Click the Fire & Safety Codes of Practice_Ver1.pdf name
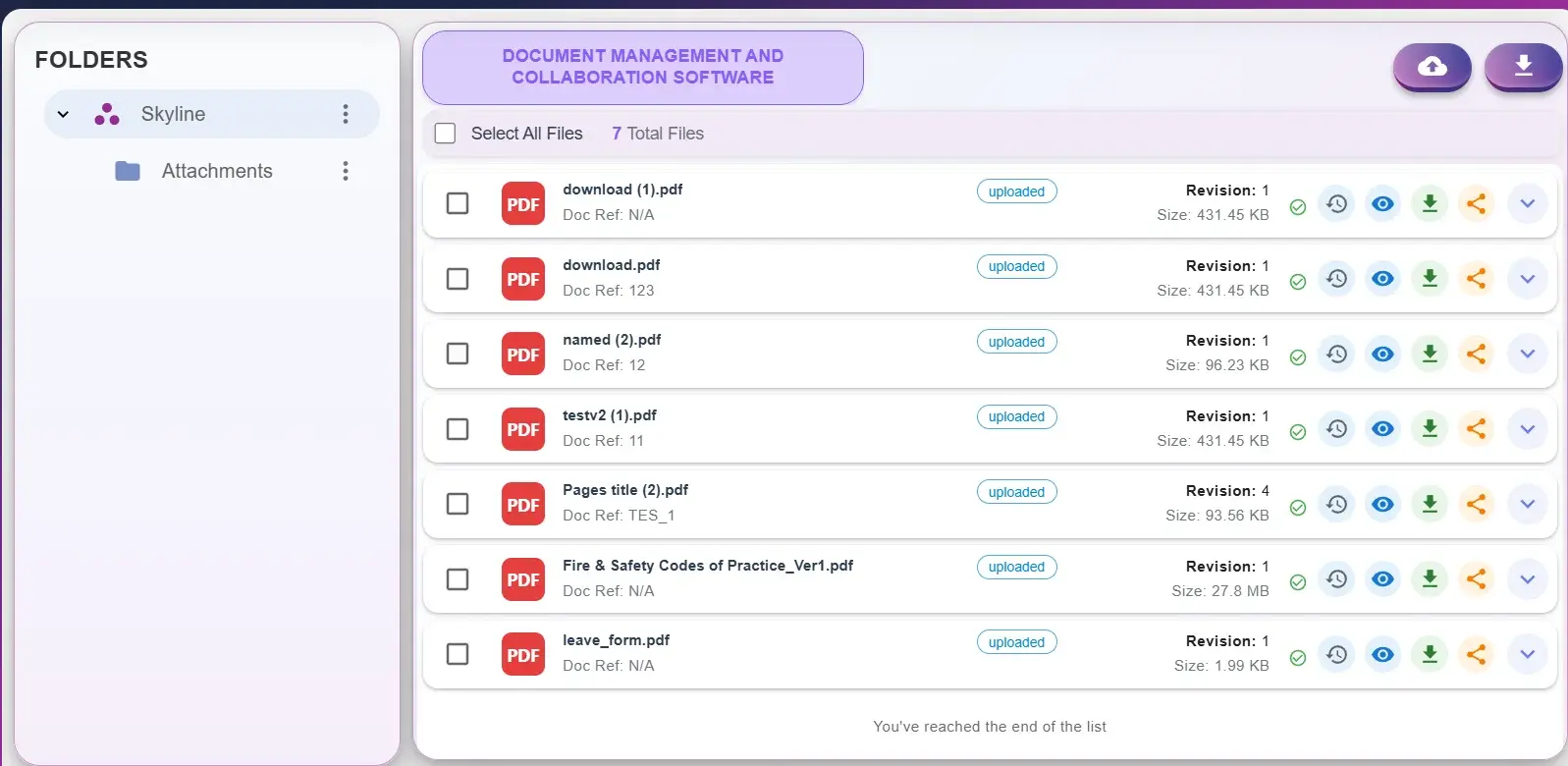This screenshot has height=766, width=1568. click(708, 566)
